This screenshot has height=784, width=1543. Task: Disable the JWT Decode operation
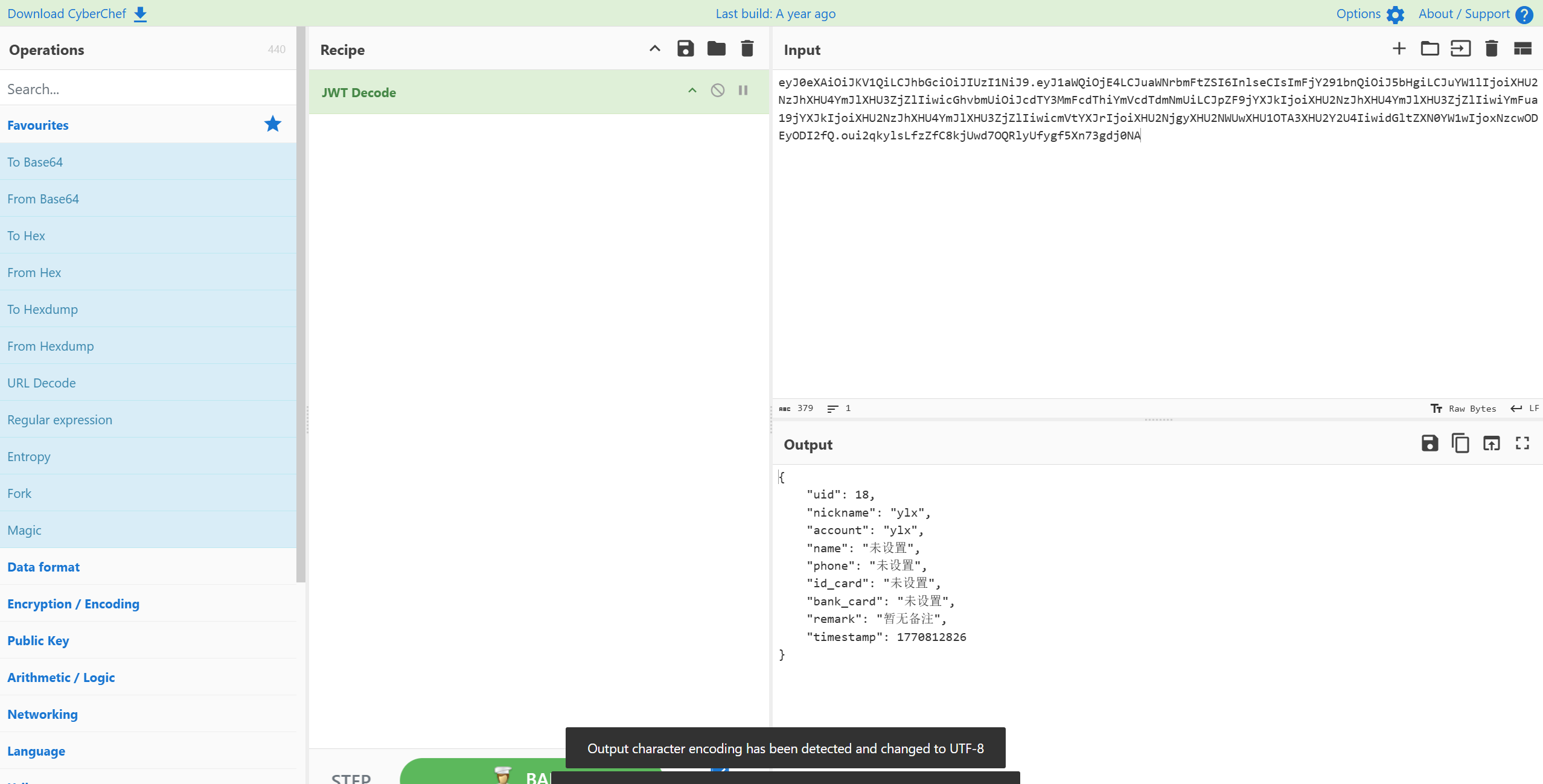pyautogui.click(x=717, y=91)
